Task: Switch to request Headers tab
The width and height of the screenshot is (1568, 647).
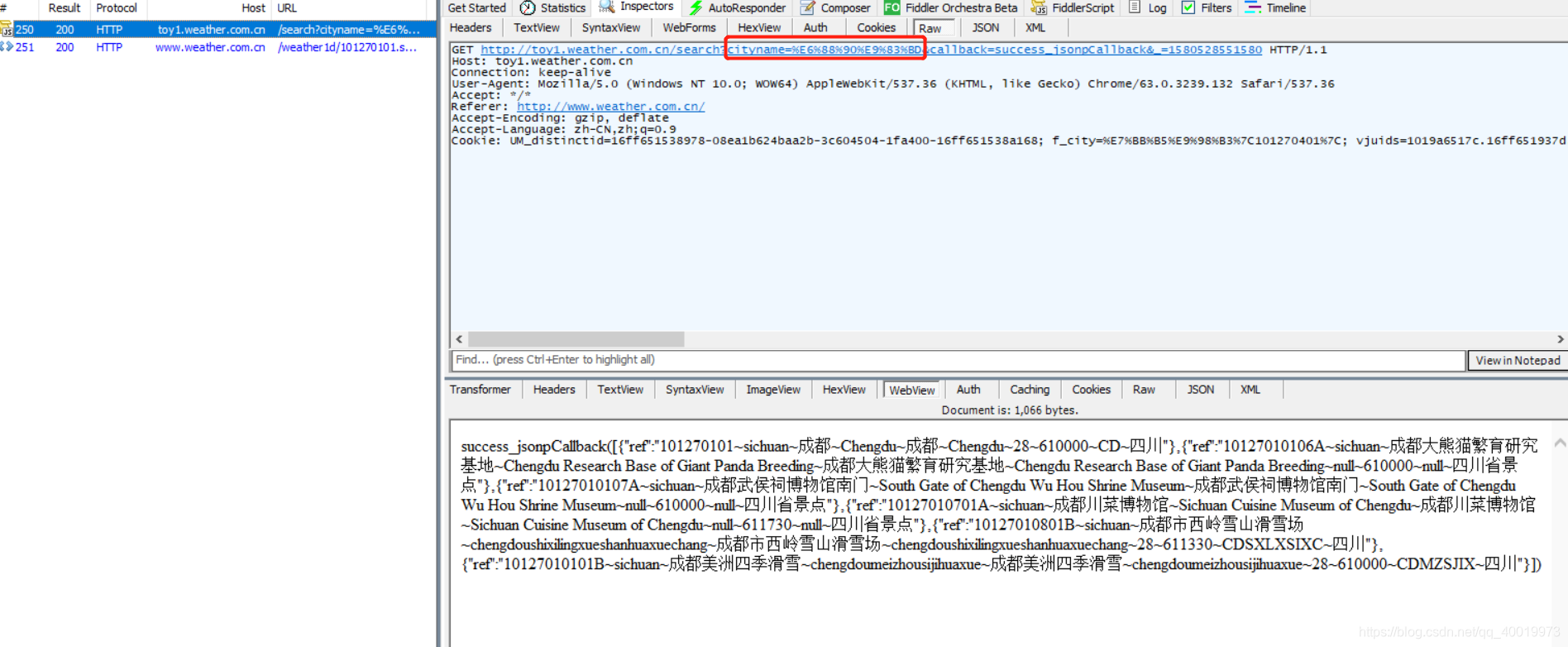Action: [x=471, y=27]
